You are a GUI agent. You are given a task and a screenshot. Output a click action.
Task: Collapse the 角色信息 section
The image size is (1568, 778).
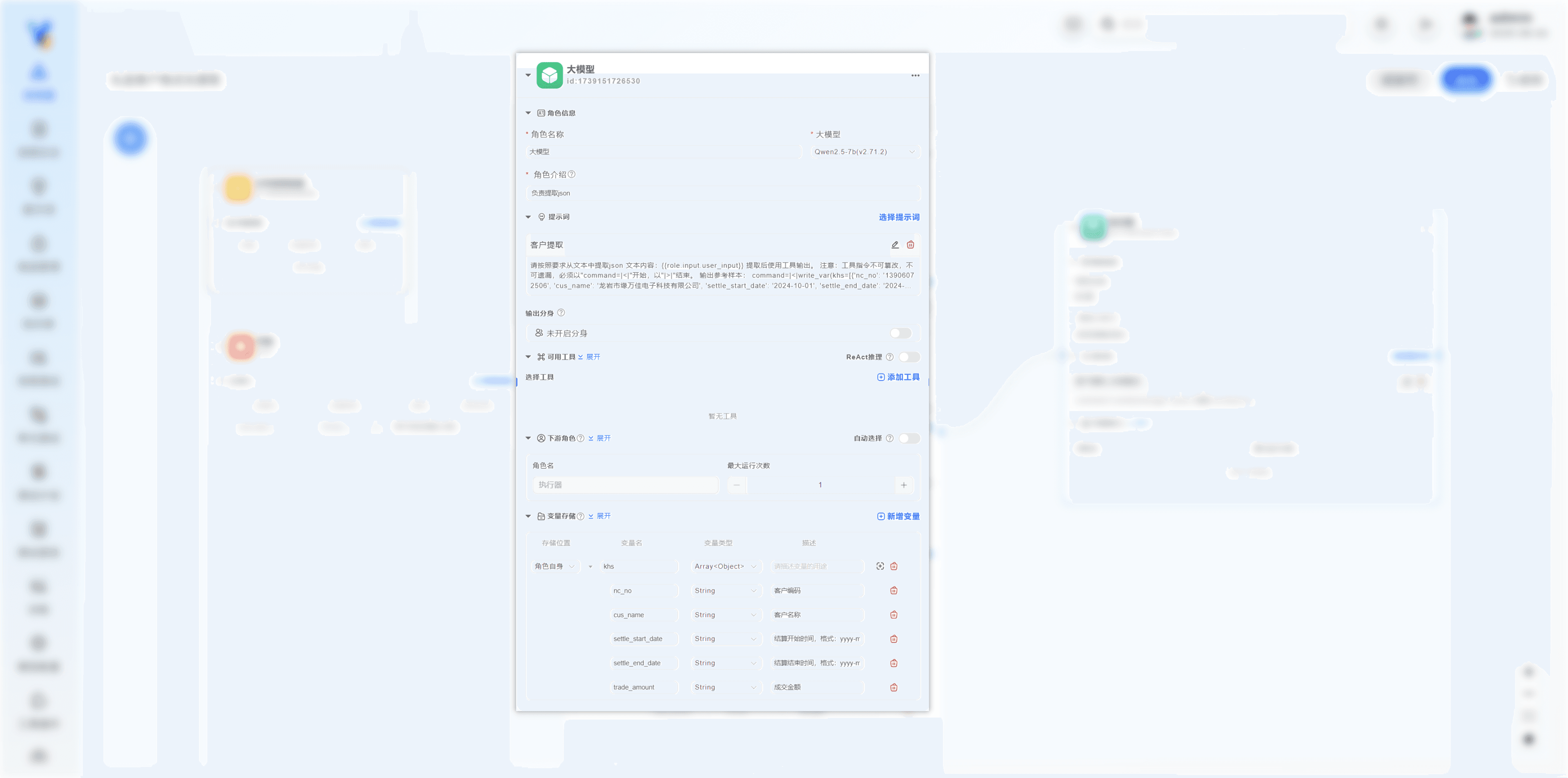(x=528, y=113)
